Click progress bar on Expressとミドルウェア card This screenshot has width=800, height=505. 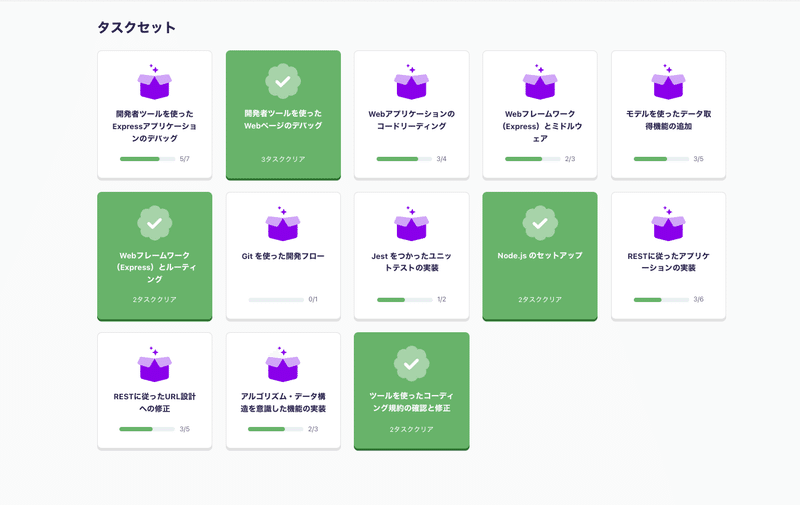tap(533, 159)
